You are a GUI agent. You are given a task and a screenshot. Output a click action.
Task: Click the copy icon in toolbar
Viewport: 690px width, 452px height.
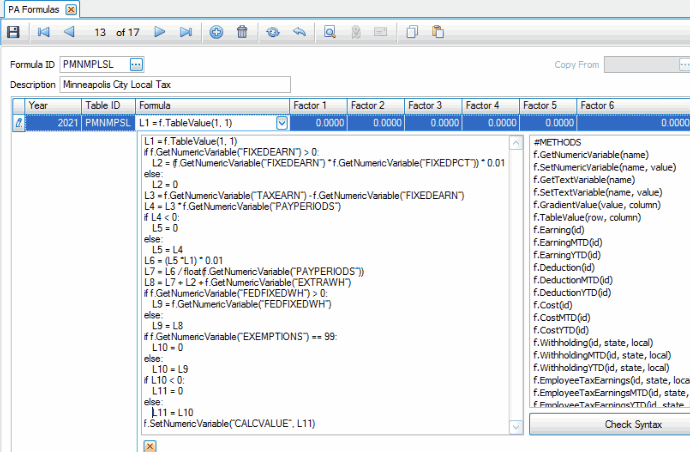412,32
